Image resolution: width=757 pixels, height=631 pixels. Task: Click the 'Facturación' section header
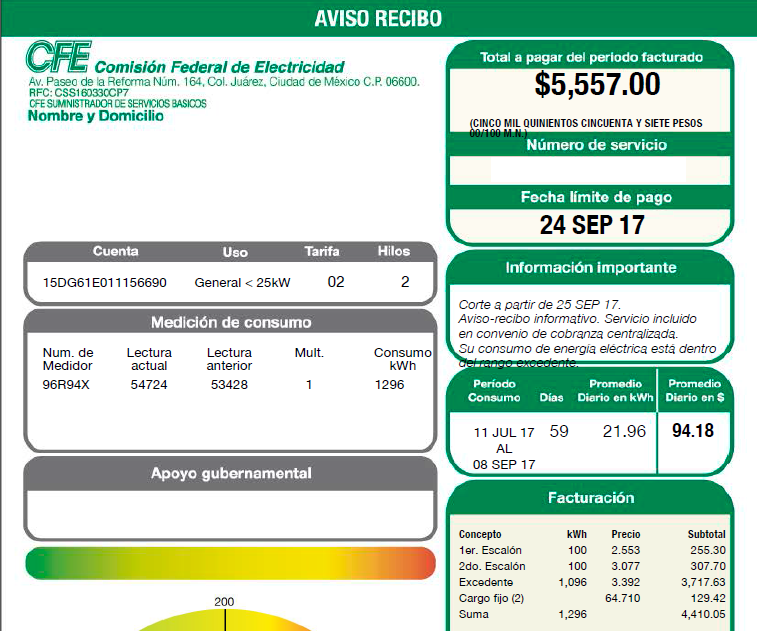pos(591,498)
